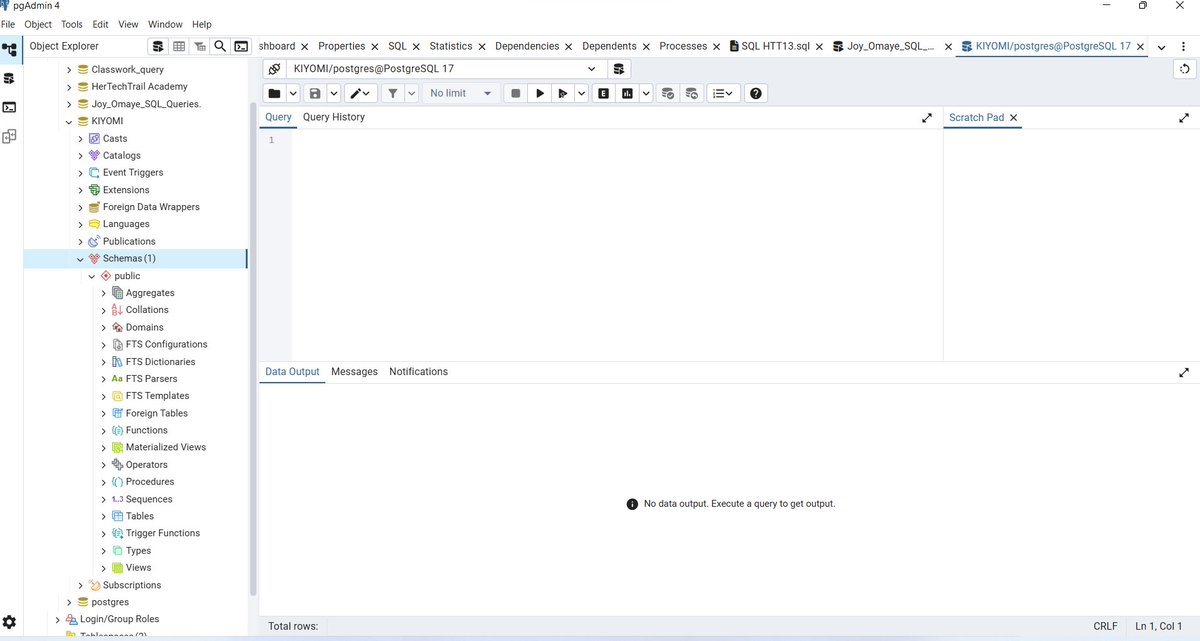Click the Stop query square button
This screenshot has width=1200, height=641.
pyautogui.click(x=515, y=93)
